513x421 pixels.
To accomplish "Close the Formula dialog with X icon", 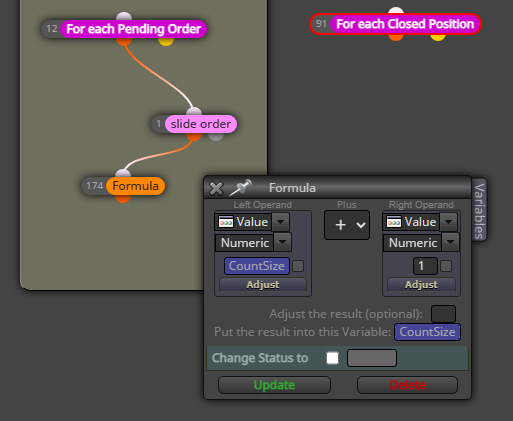I will point(216,188).
